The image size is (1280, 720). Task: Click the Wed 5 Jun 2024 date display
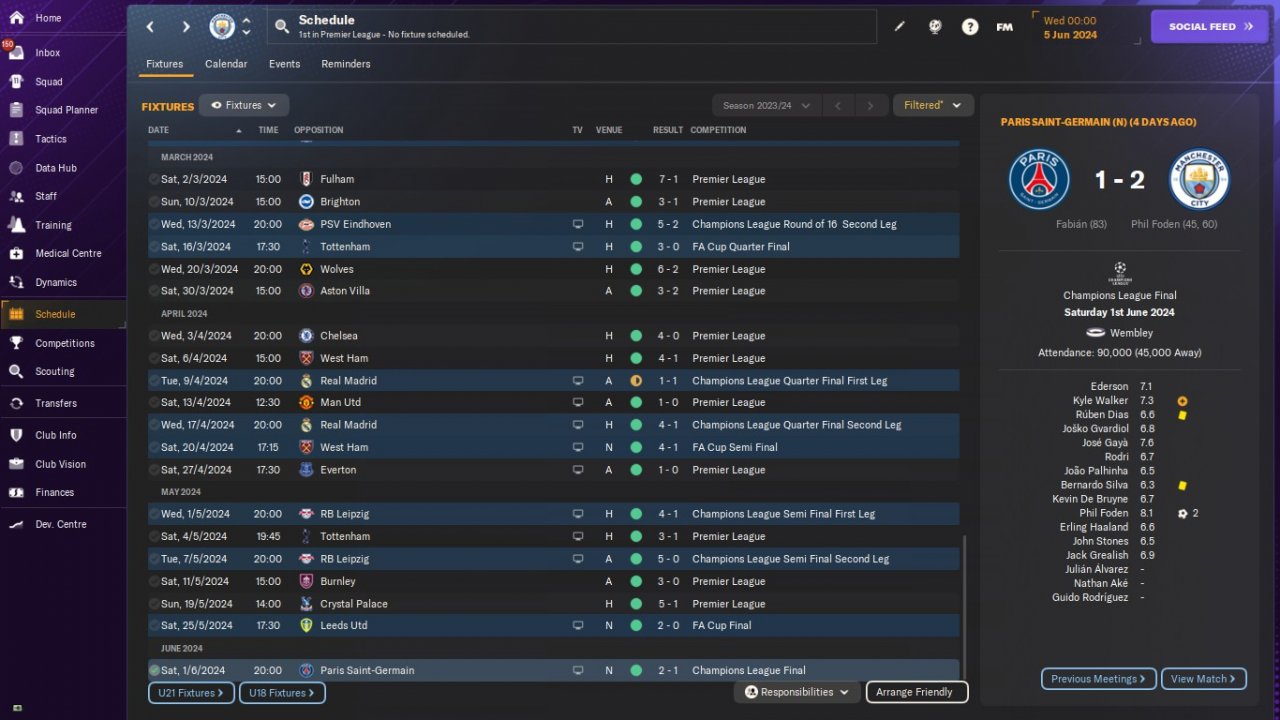pyautogui.click(x=1070, y=27)
